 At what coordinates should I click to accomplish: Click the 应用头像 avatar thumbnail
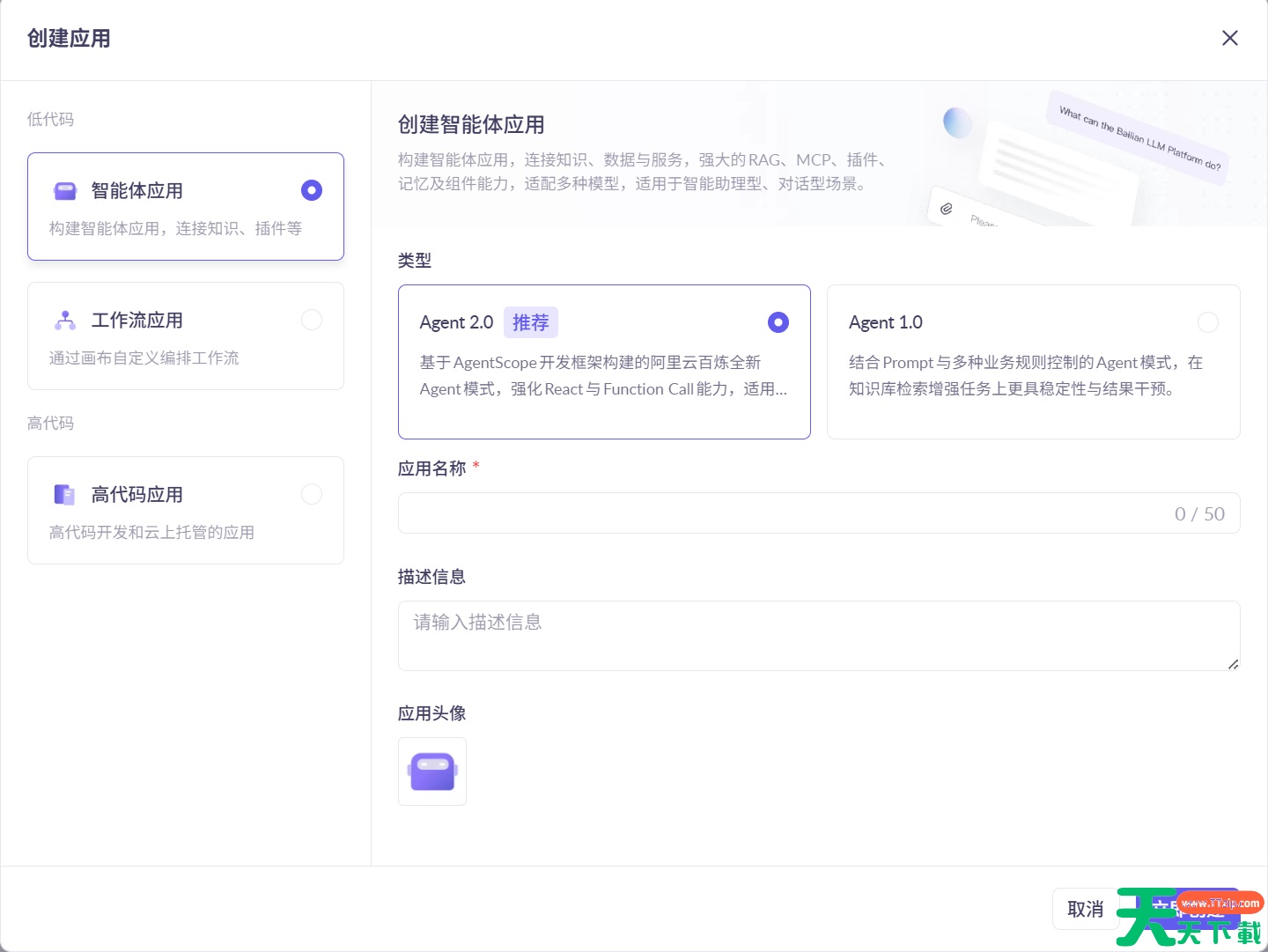(432, 772)
